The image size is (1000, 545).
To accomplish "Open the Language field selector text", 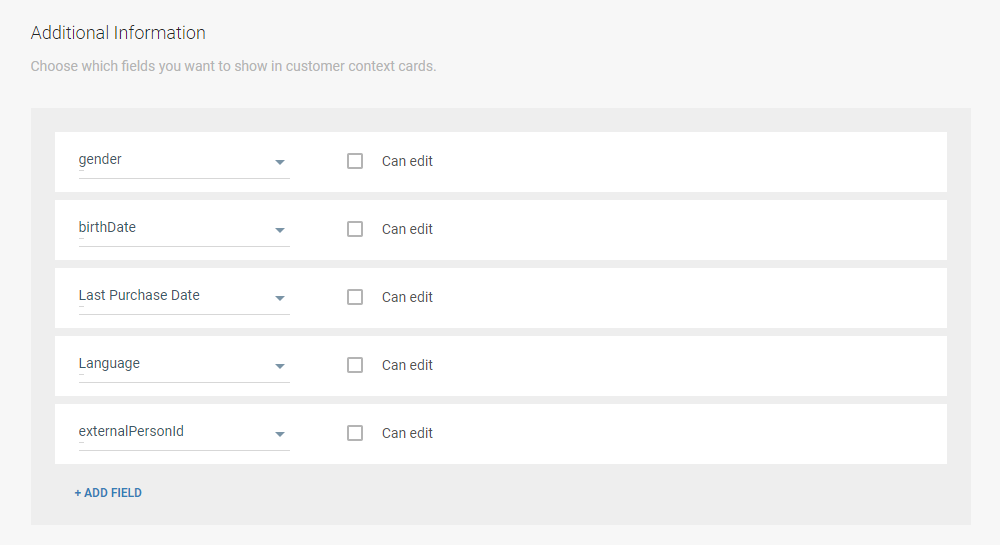I will point(109,363).
